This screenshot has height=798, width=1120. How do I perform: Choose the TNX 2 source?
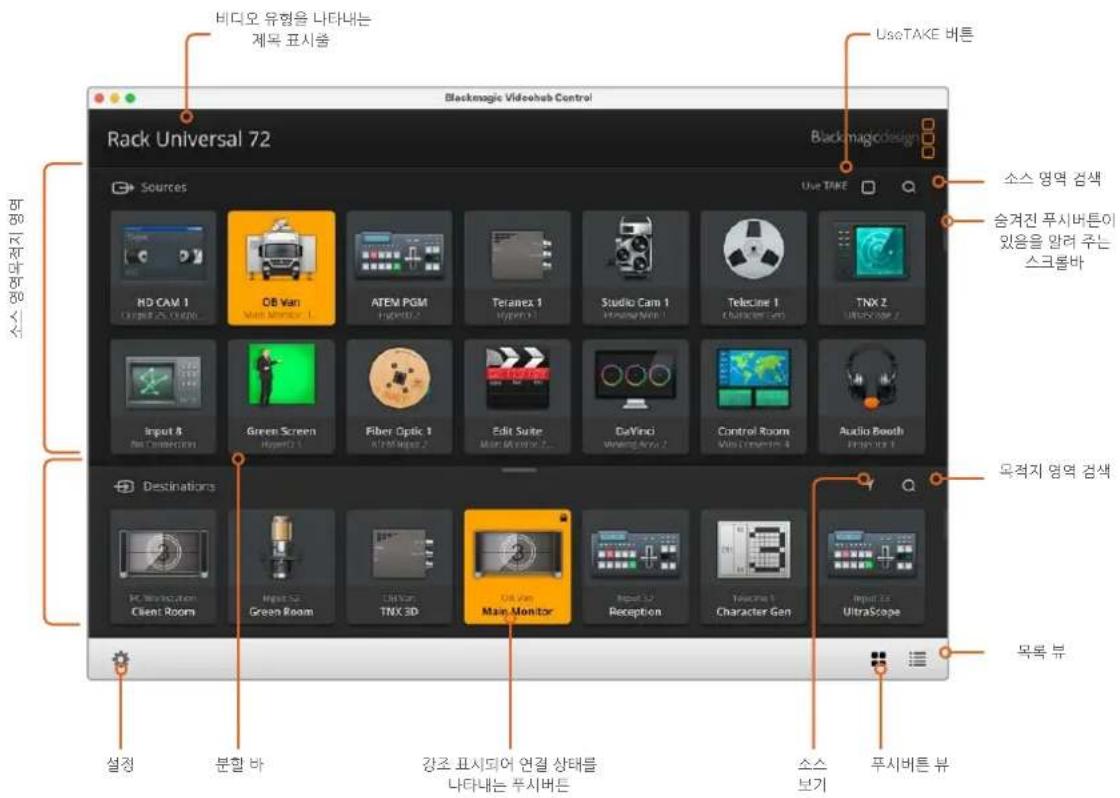click(871, 268)
